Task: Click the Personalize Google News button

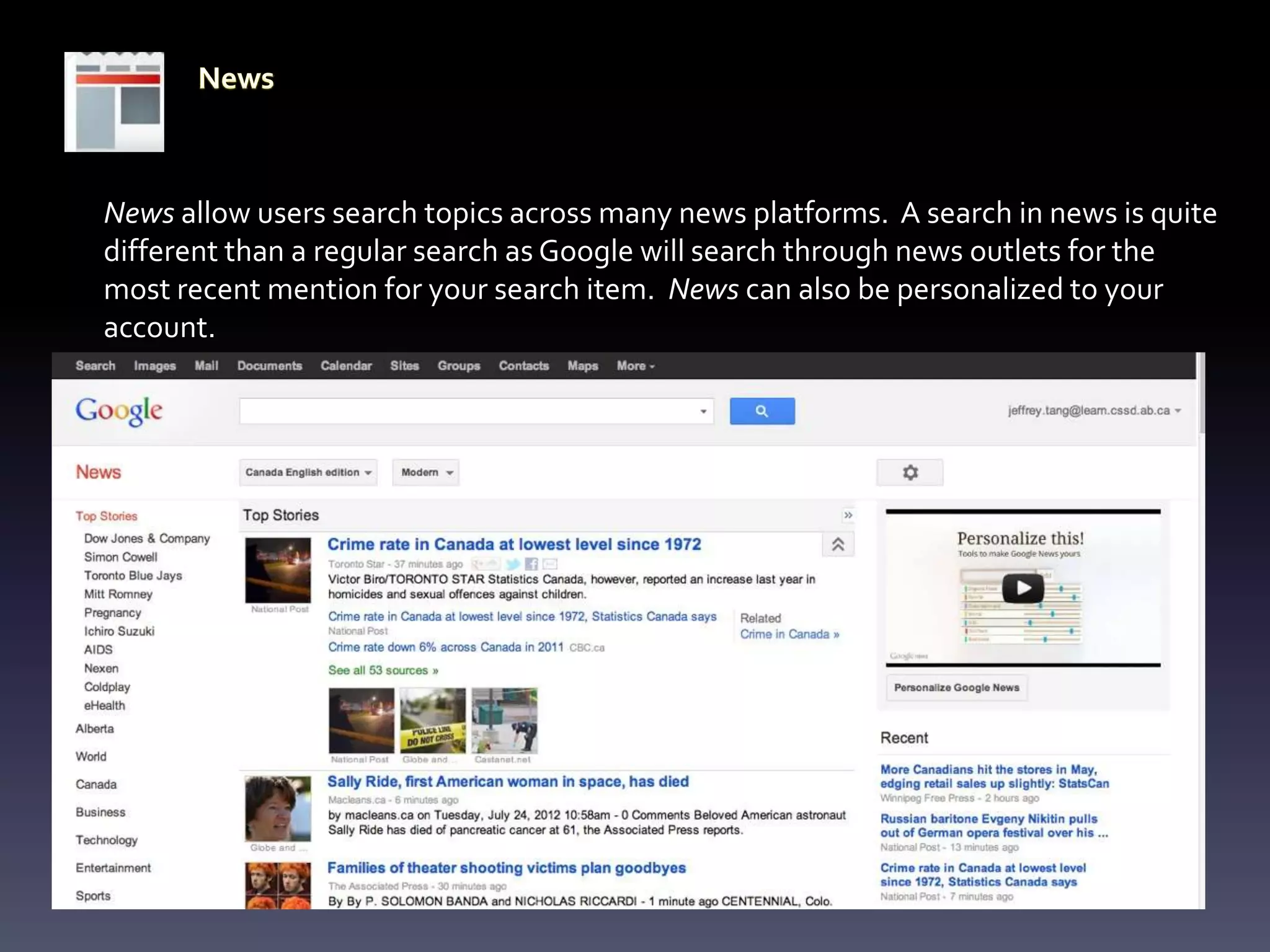Action: pos(957,687)
